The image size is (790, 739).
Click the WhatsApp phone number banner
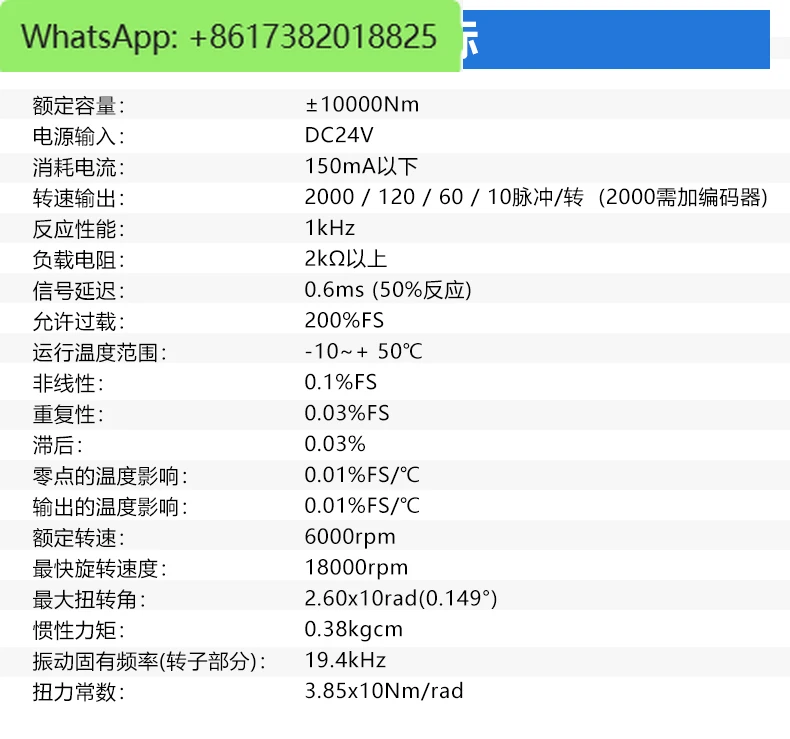click(230, 36)
